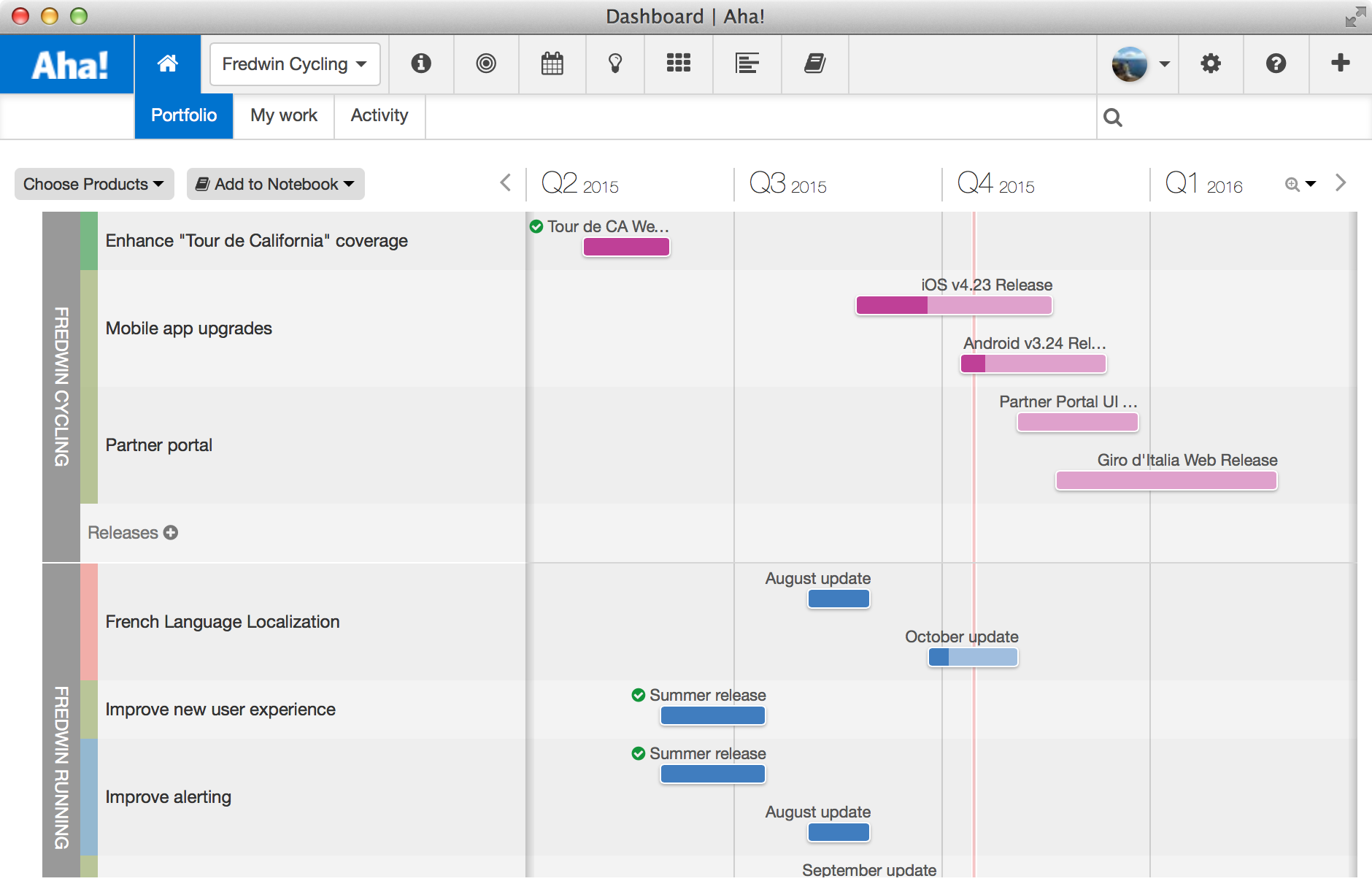Image resolution: width=1372 pixels, height=892 pixels.
Task: Click the green swatch beside Tour de California
Action: (x=89, y=241)
